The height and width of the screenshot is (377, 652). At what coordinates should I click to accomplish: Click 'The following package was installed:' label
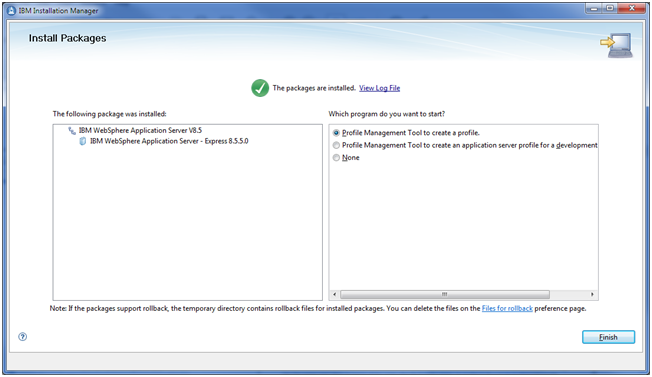109,114
